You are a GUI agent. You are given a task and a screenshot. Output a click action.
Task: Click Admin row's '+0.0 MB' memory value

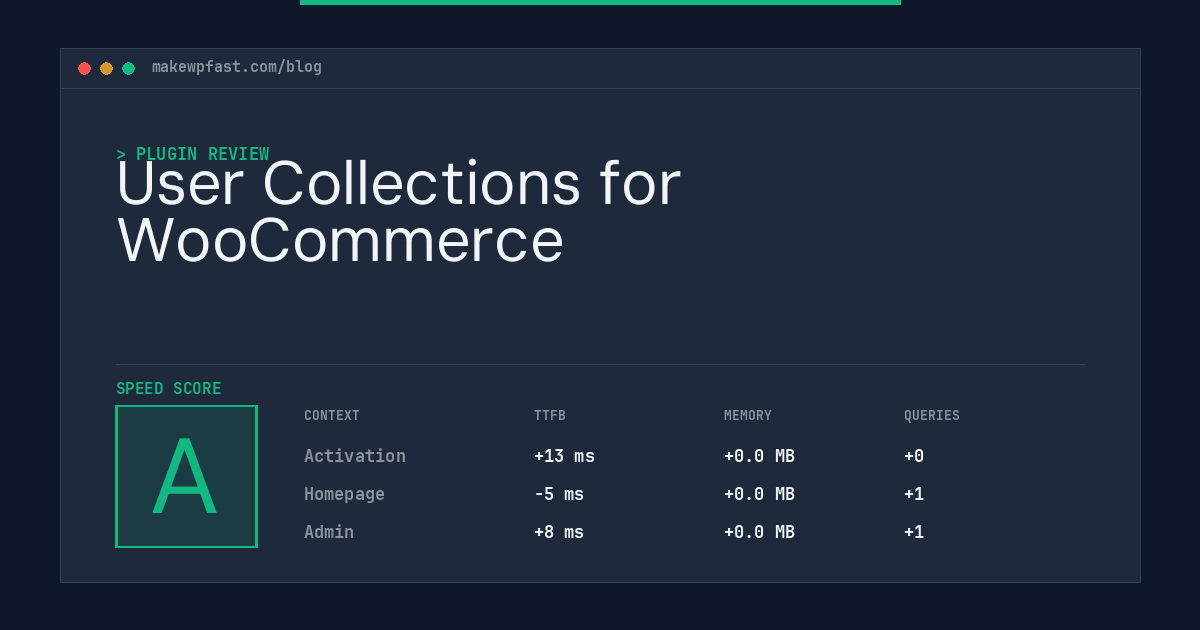point(759,532)
